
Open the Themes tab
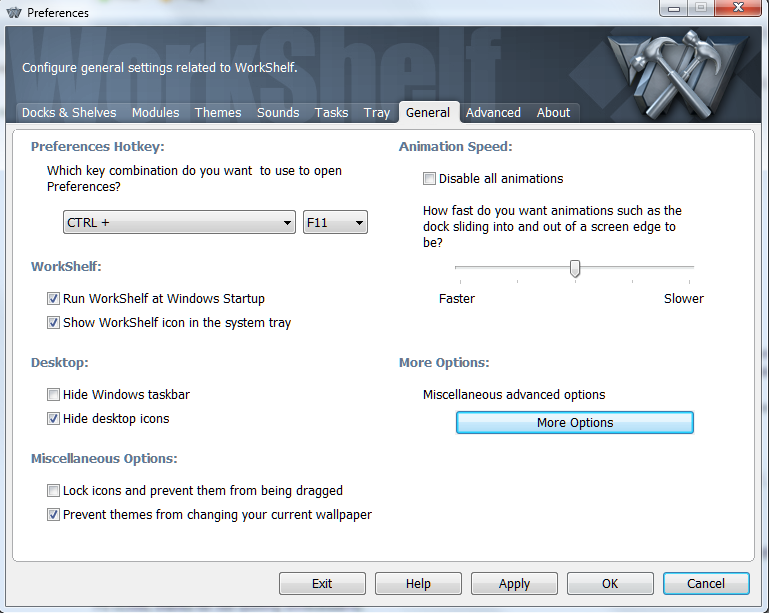[217, 113]
